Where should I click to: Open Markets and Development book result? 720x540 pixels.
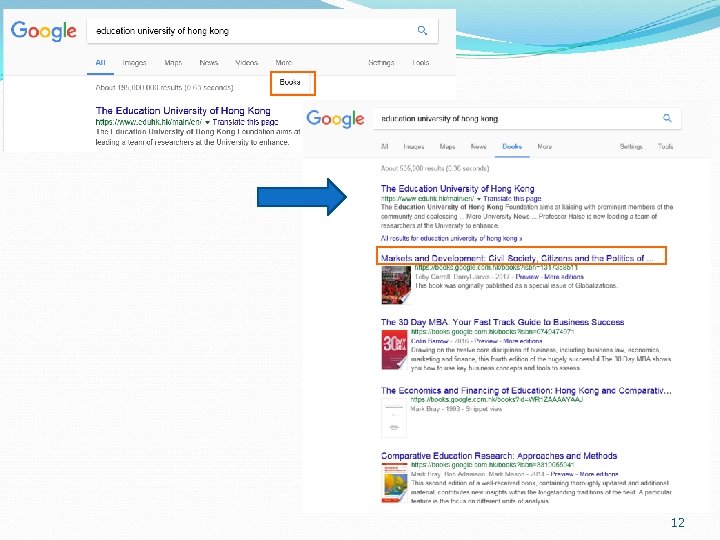coord(517,258)
